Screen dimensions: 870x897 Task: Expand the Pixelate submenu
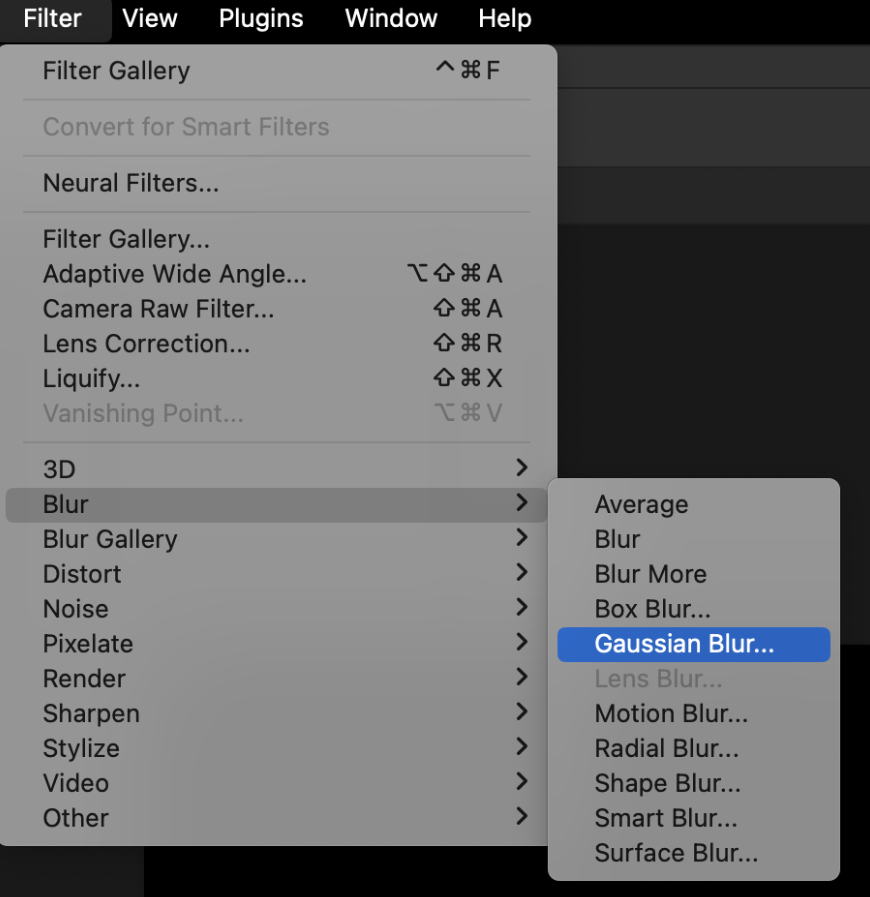click(x=88, y=644)
